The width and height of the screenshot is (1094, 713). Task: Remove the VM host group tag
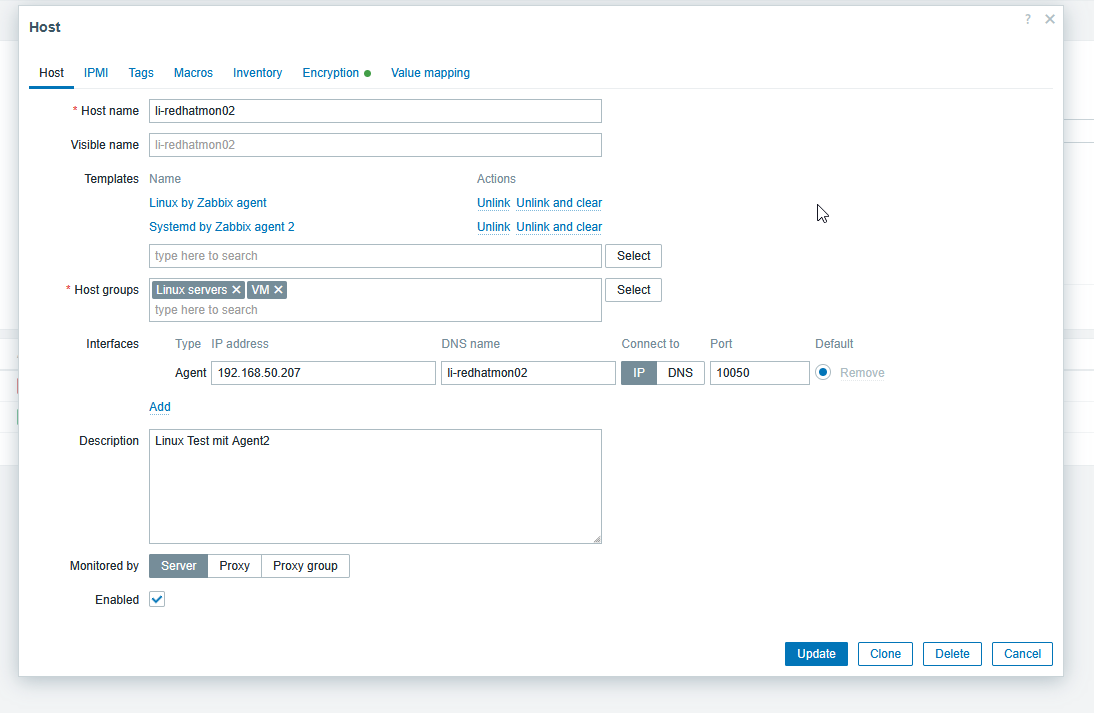[279, 290]
